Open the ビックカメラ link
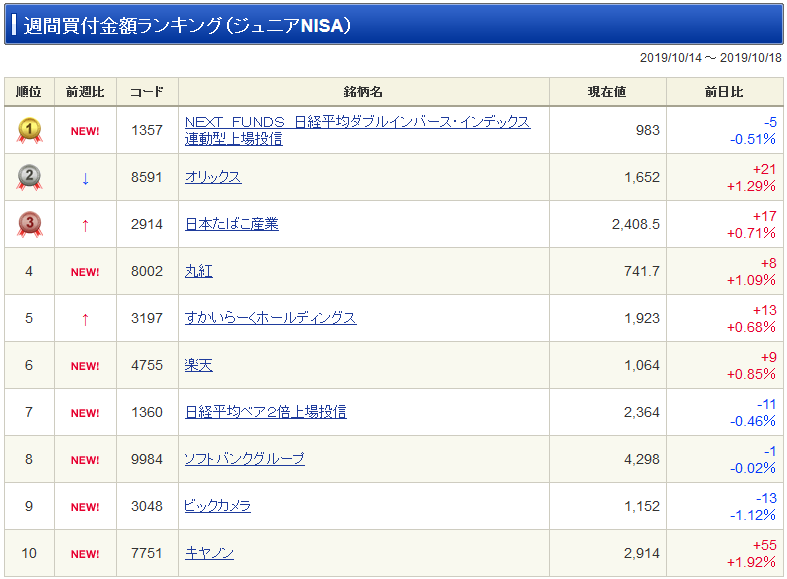787x579 pixels. [x=217, y=506]
